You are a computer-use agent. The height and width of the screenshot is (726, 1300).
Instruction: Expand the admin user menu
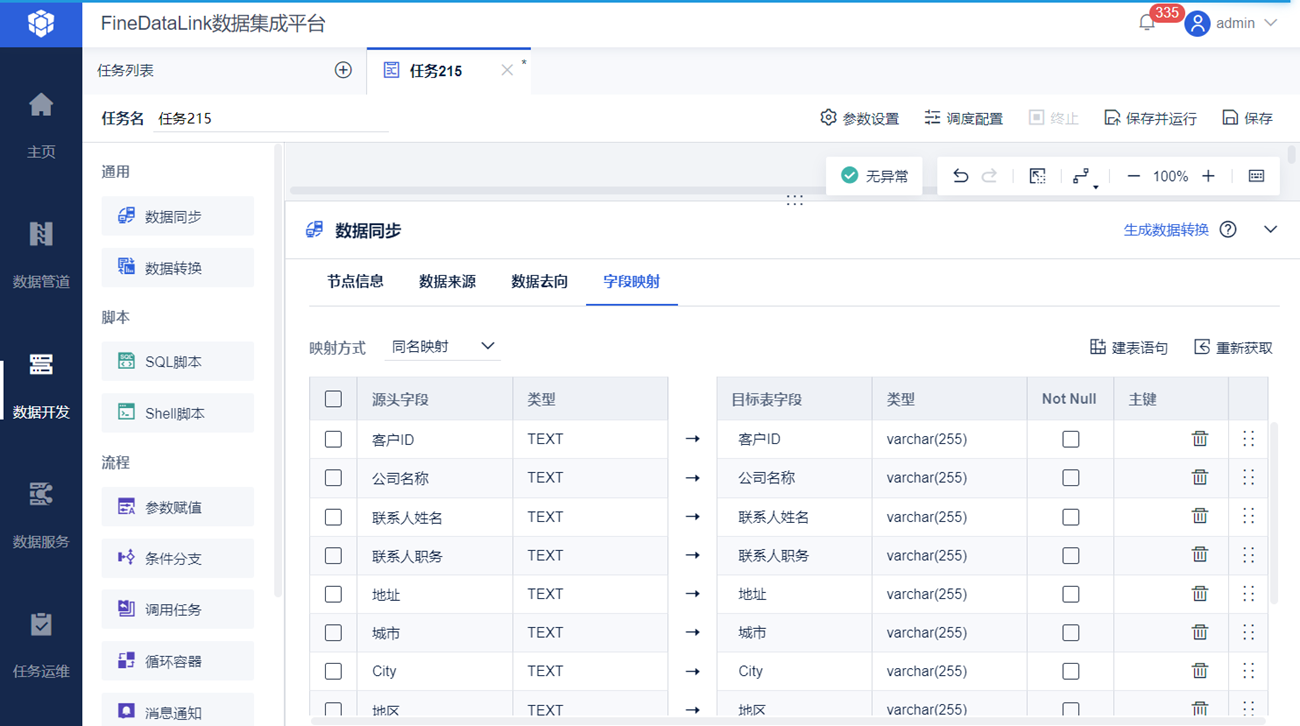click(1232, 23)
